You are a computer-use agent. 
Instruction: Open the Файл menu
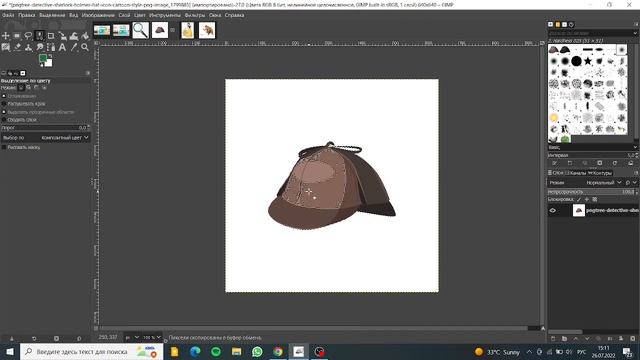pyautogui.click(x=8, y=15)
